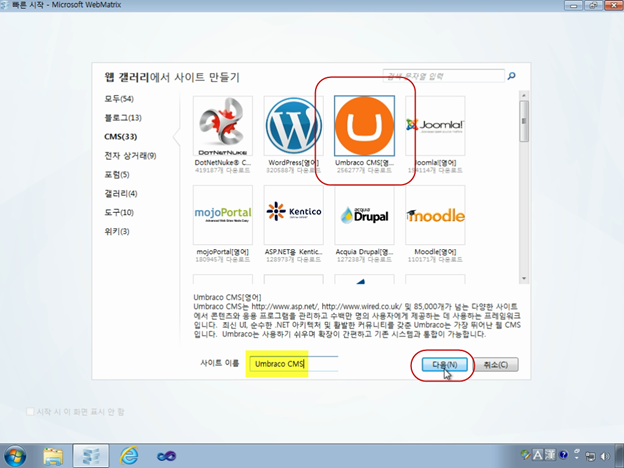The image size is (624, 468).
Task: Click the mojoPortal[영어] title text
Action: pos(223,252)
